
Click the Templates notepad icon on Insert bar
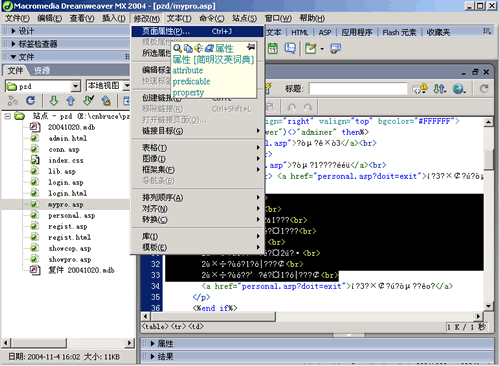click(x=310, y=49)
